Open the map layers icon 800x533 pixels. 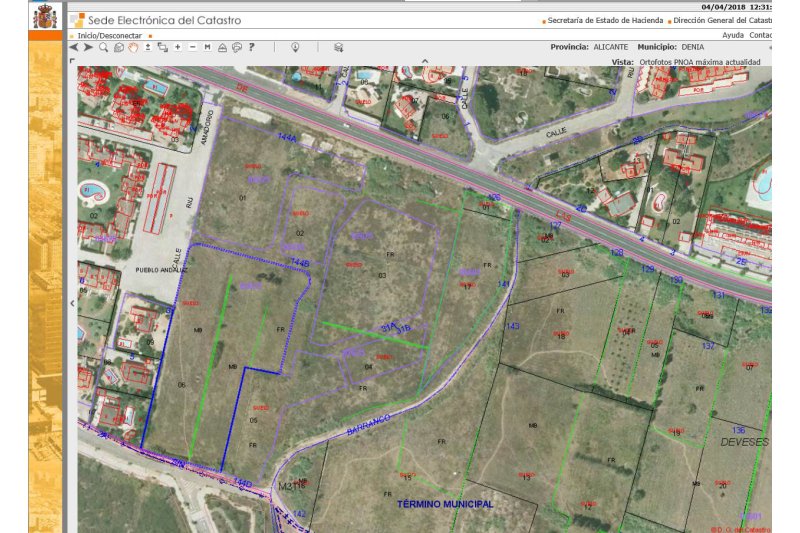[338, 47]
